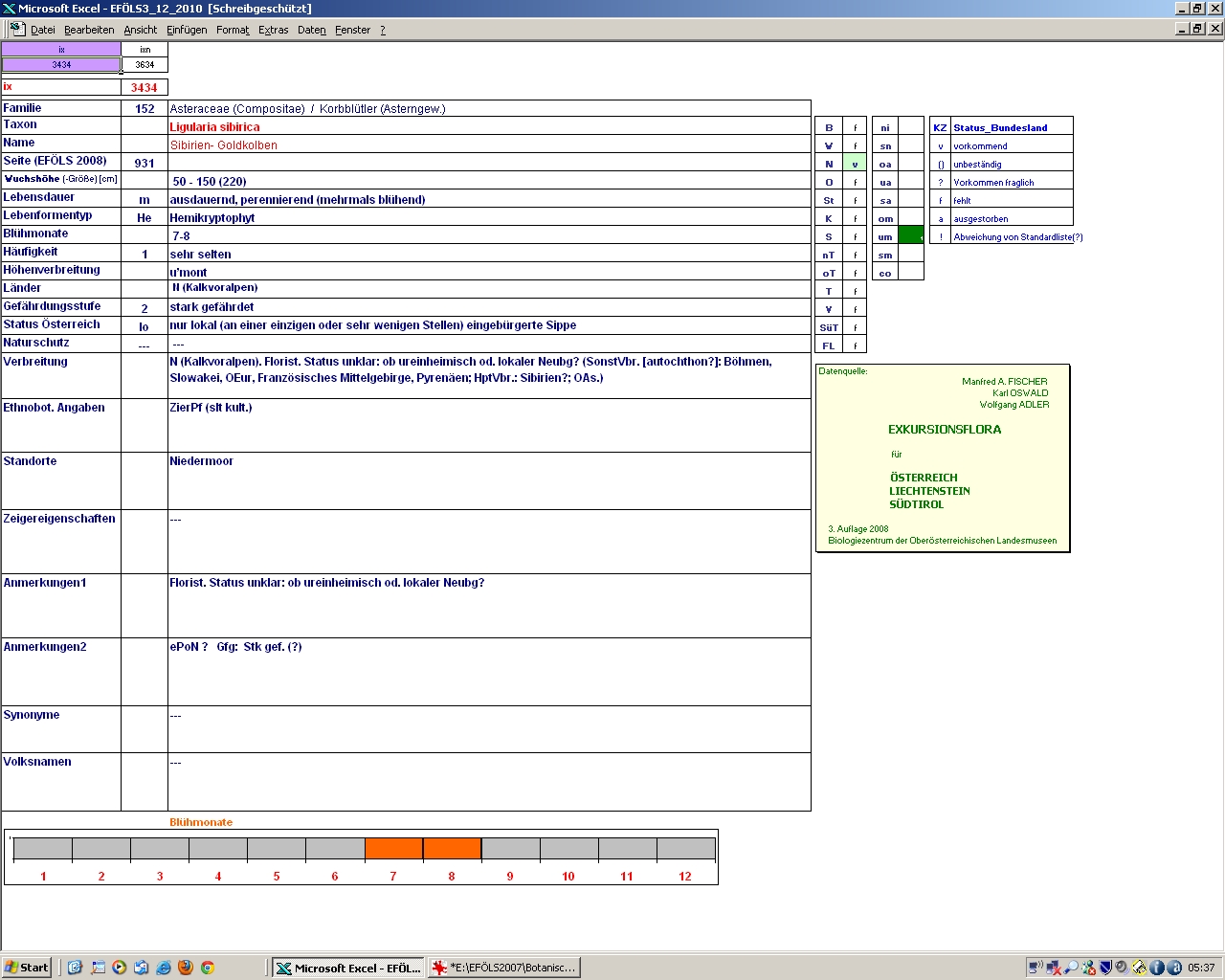1225x980 pixels.
Task: Click the first quick launch icon next to Start
Action: pyautogui.click(x=75, y=968)
